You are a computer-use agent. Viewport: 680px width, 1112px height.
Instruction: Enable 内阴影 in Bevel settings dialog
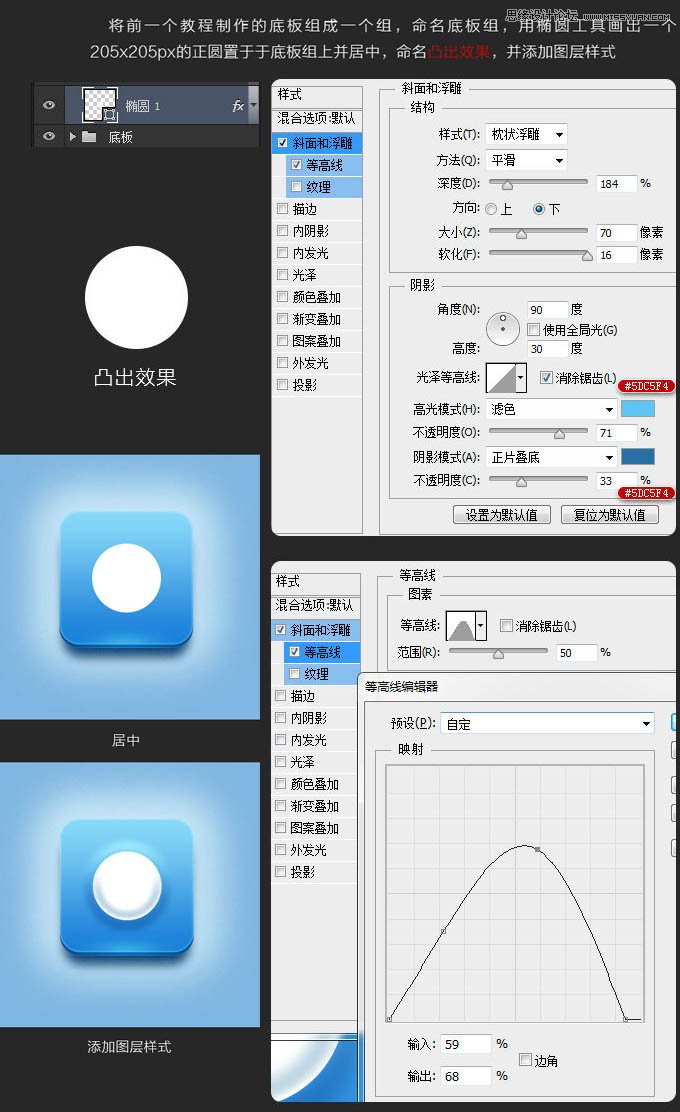(x=282, y=230)
